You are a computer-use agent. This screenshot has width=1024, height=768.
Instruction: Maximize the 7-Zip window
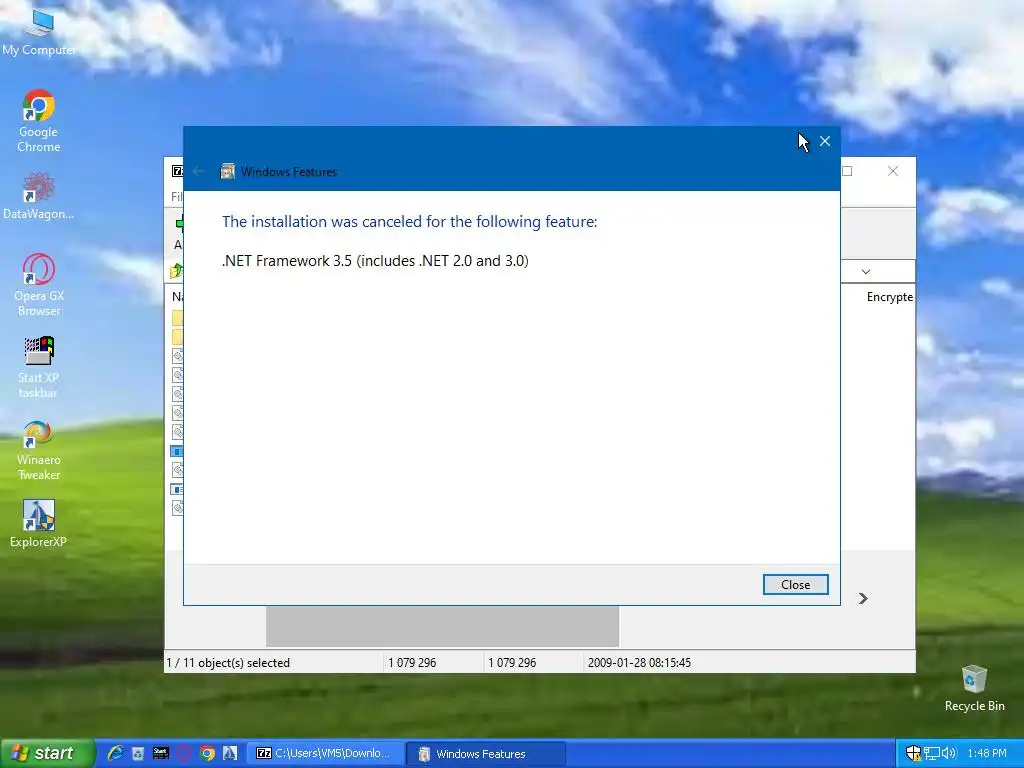tap(848, 171)
